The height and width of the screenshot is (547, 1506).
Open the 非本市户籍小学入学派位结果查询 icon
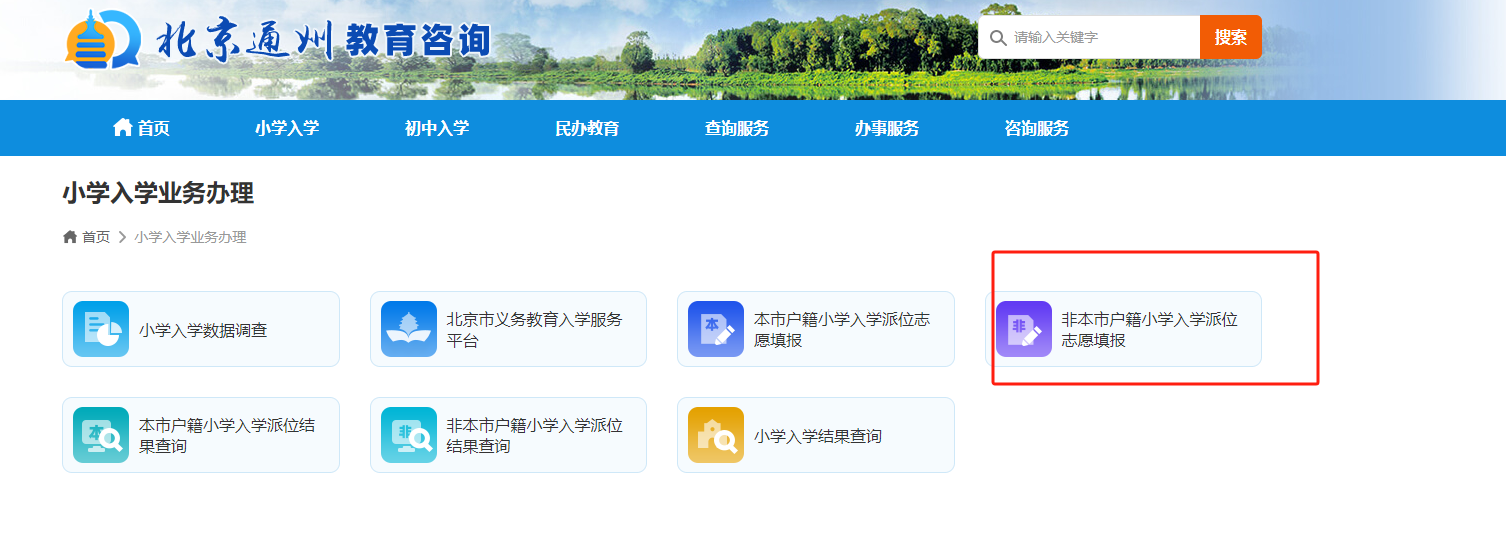(409, 435)
